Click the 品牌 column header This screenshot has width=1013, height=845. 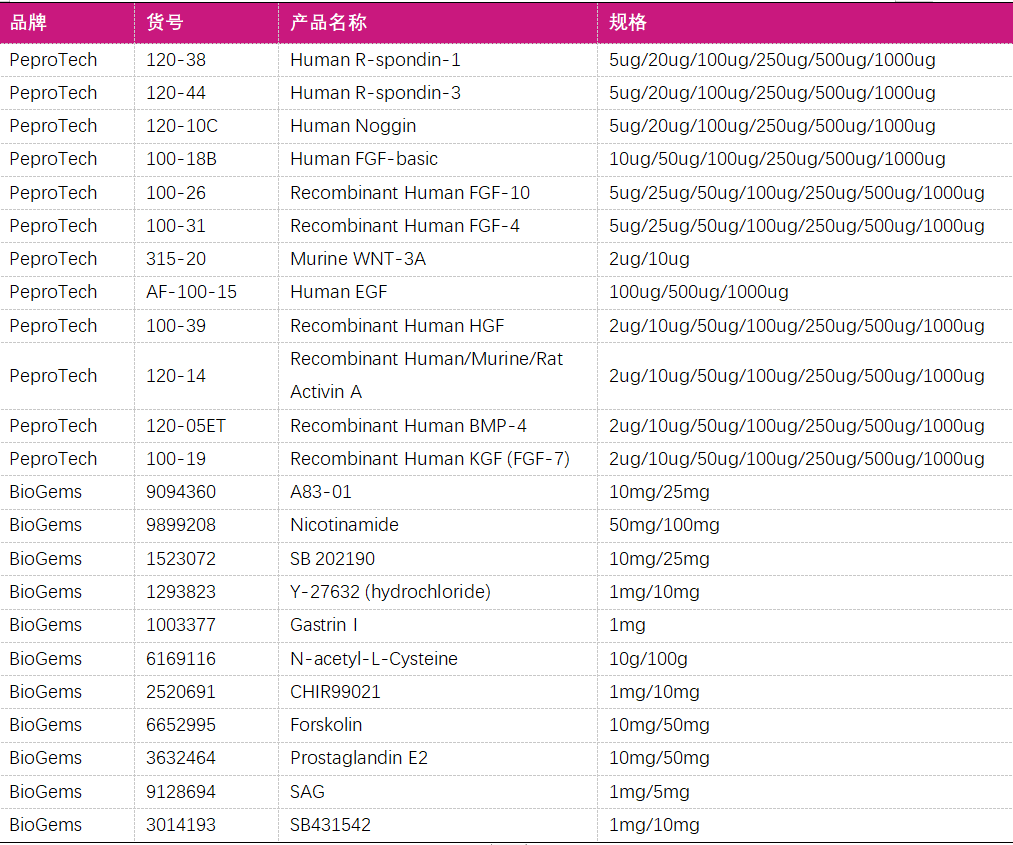pyautogui.click(x=28, y=23)
